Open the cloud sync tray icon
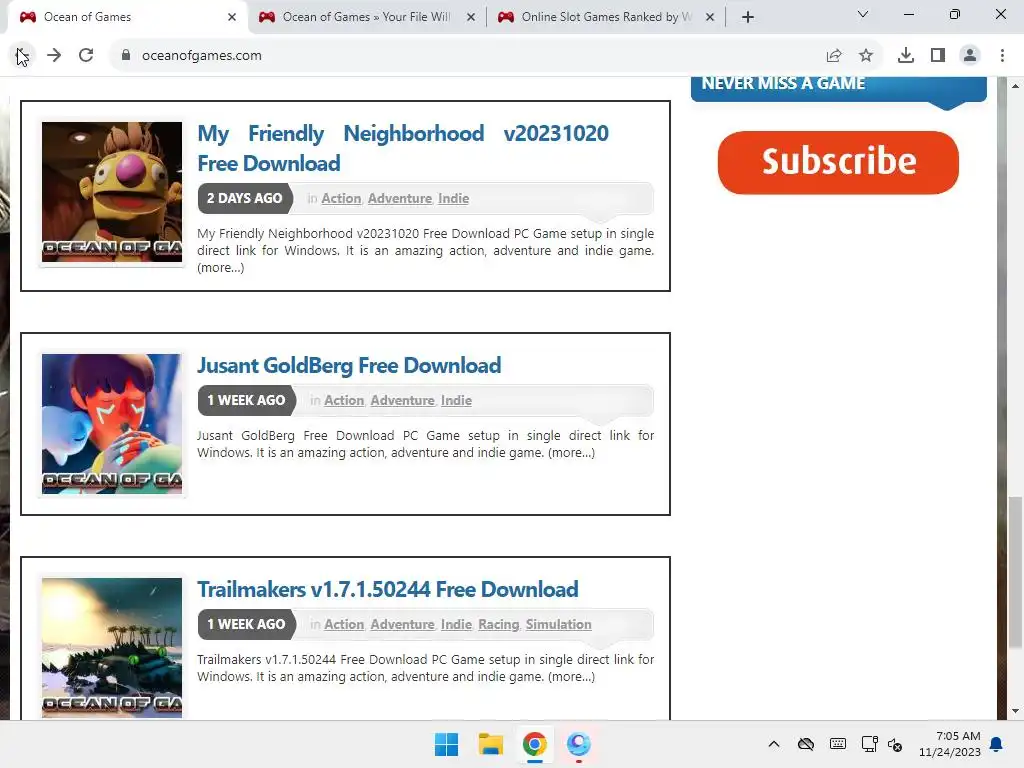 (806, 744)
